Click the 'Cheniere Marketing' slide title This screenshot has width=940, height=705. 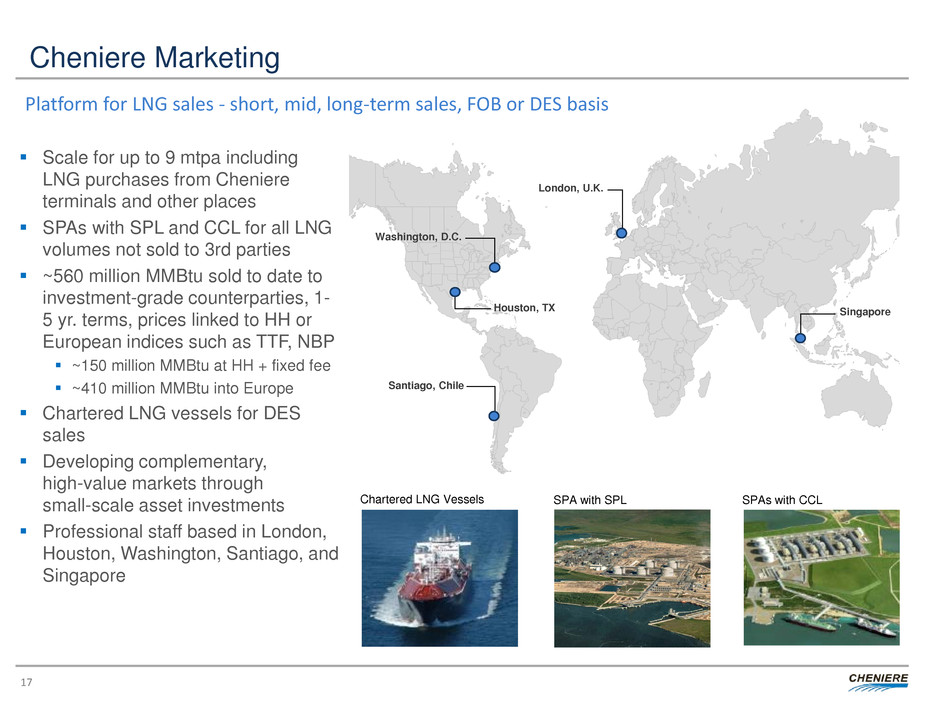155,59
